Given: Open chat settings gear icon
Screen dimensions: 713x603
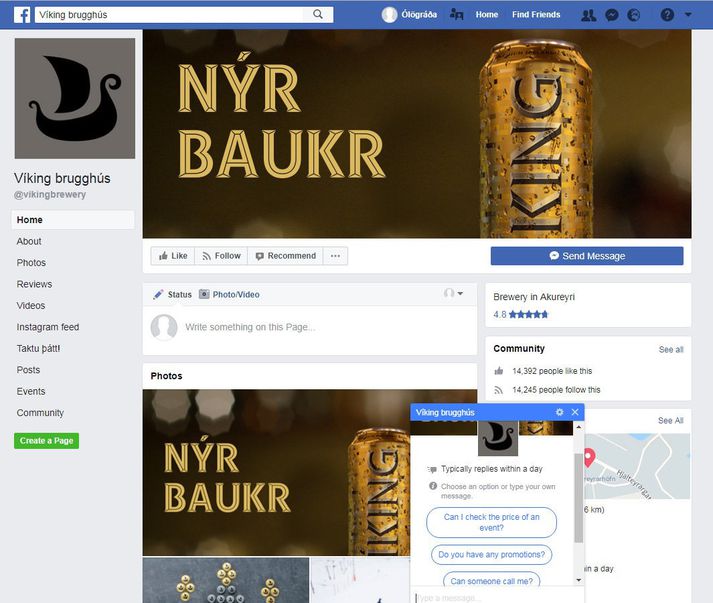Looking at the screenshot, I should (559, 412).
